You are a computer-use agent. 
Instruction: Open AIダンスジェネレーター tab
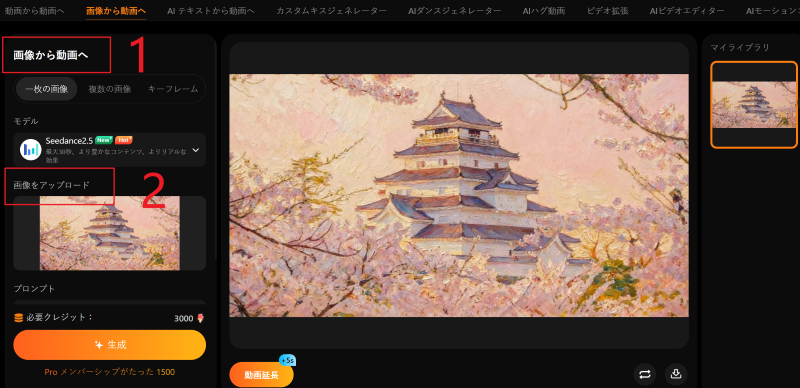click(x=454, y=10)
